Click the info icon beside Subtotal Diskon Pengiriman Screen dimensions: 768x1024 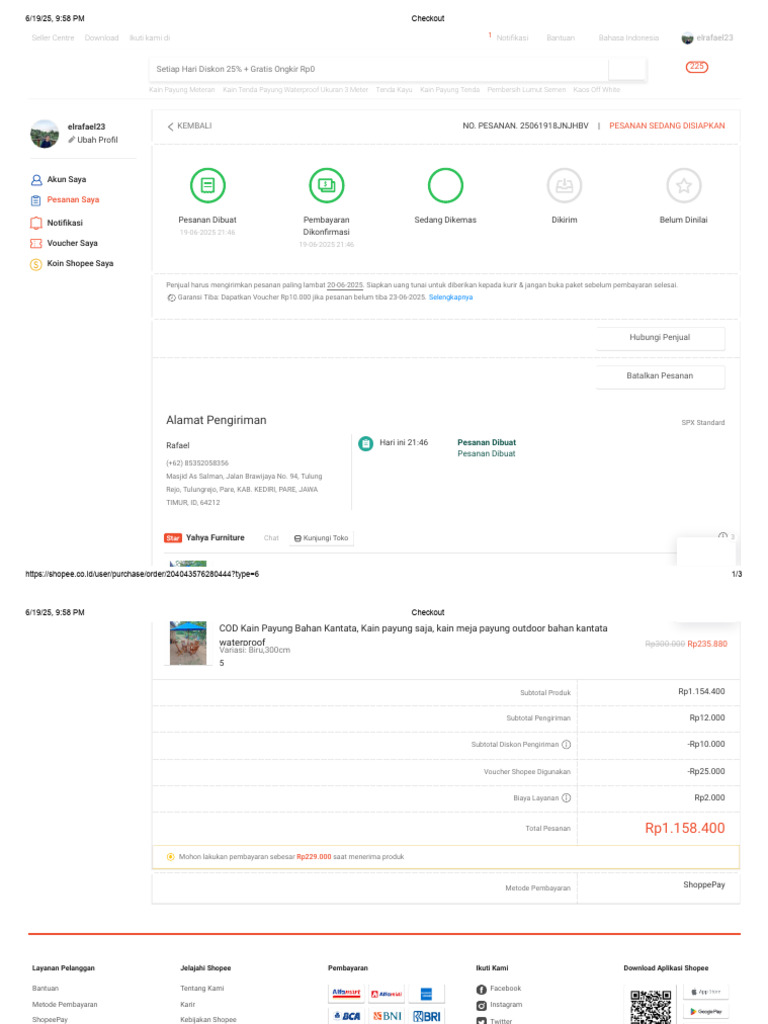pyautogui.click(x=566, y=744)
